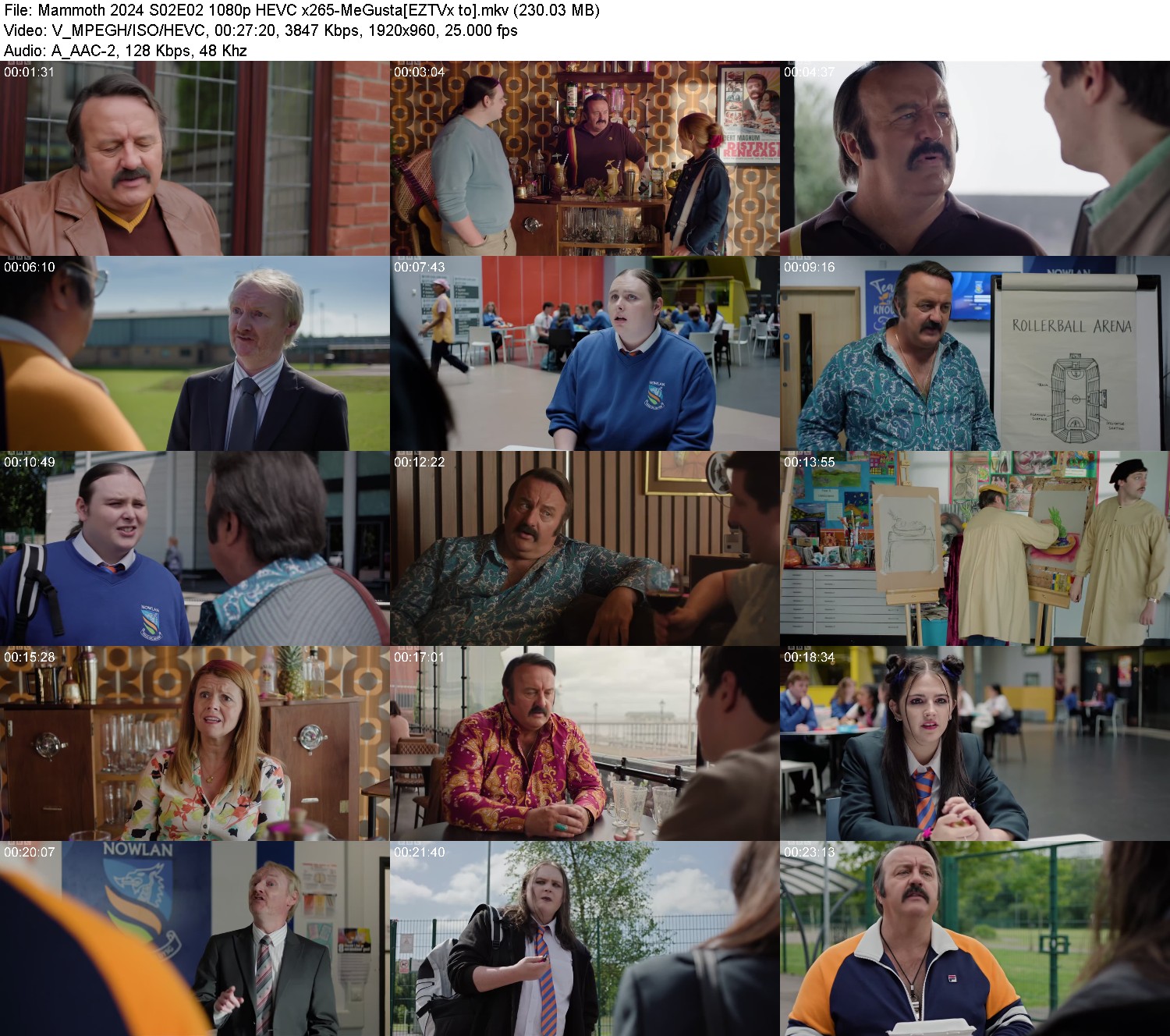Pick the frame stamped 00:21:40
This screenshot has width=1170, height=1036.
click(x=585, y=938)
